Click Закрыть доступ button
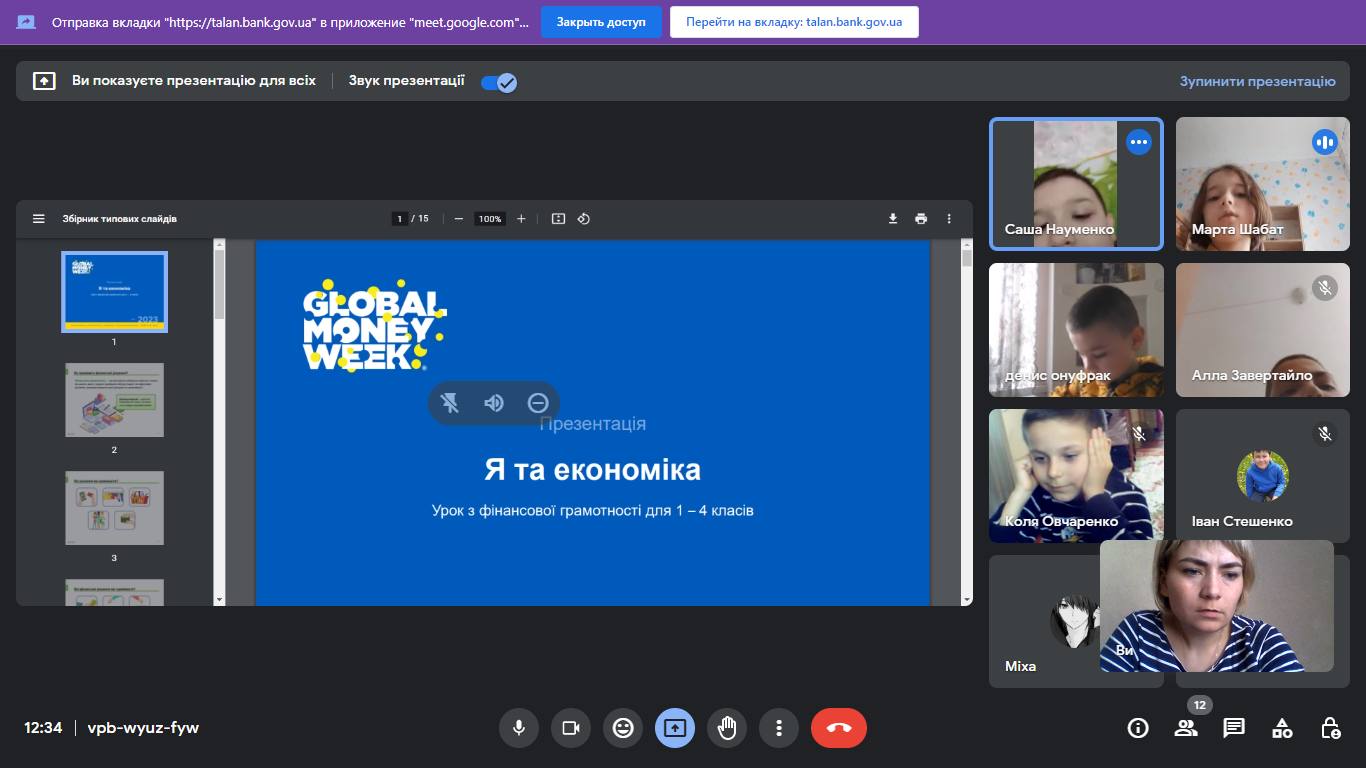The width and height of the screenshot is (1366, 768). 601,22
